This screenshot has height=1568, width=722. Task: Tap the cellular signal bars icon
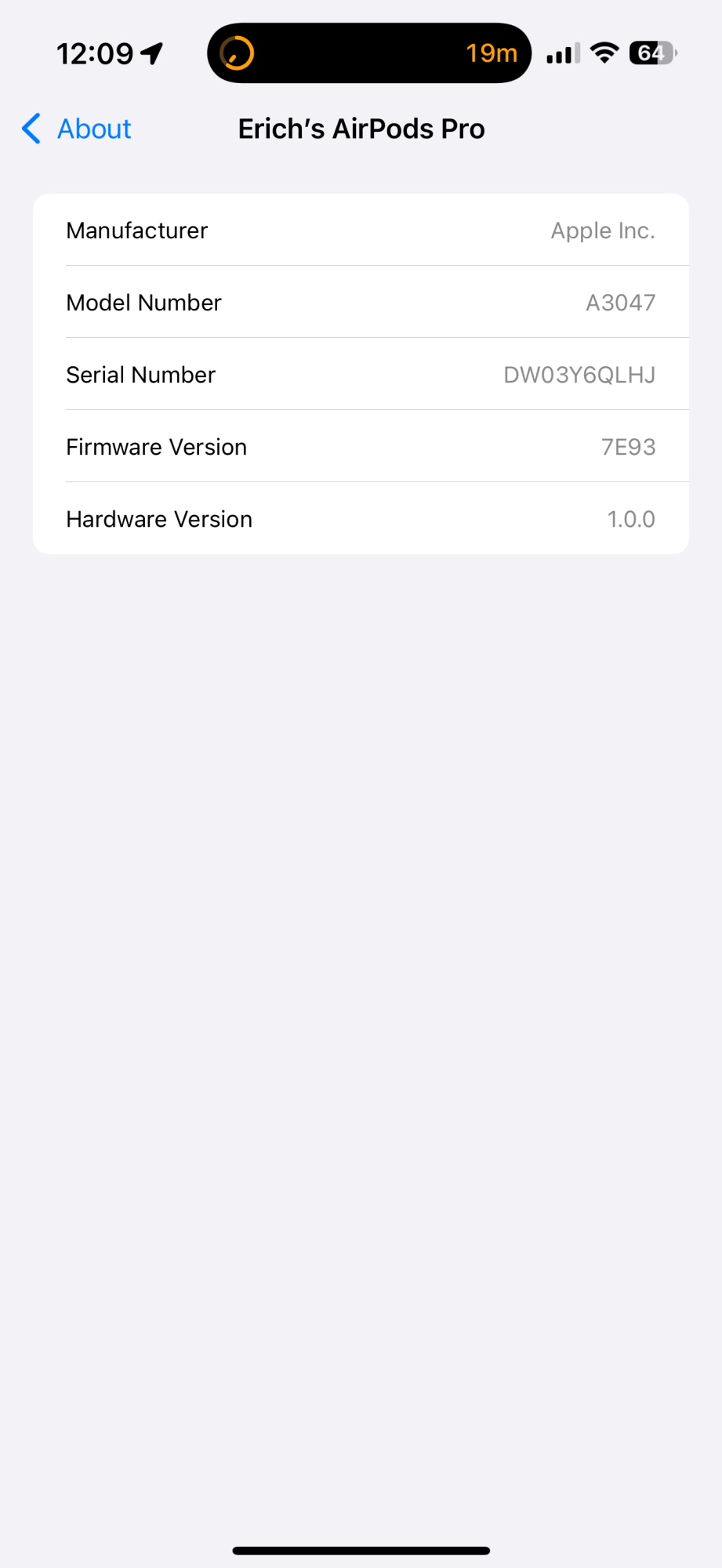coord(564,53)
